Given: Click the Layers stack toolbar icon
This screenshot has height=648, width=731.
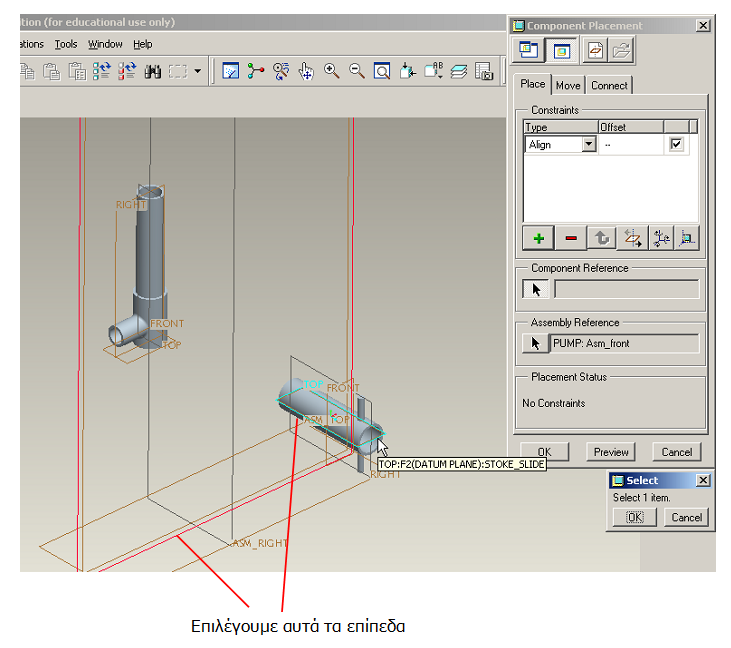Looking at the screenshot, I should pyautogui.click(x=459, y=71).
